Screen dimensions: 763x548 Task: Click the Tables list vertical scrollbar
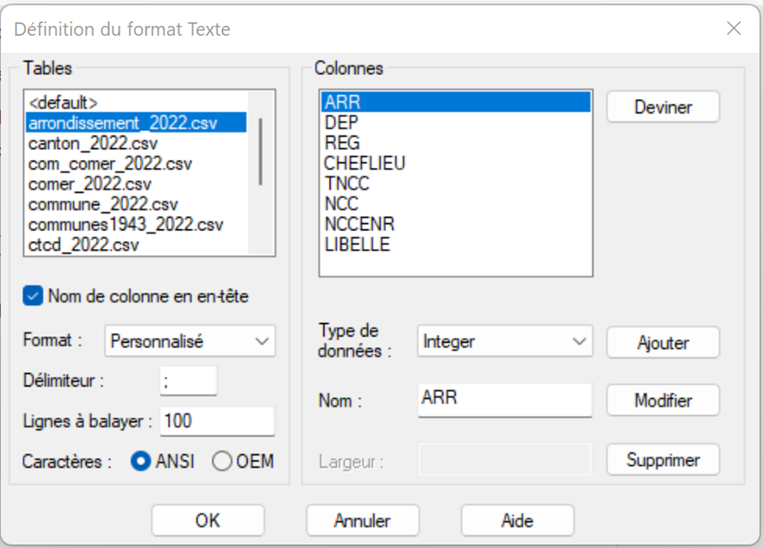coord(261,150)
